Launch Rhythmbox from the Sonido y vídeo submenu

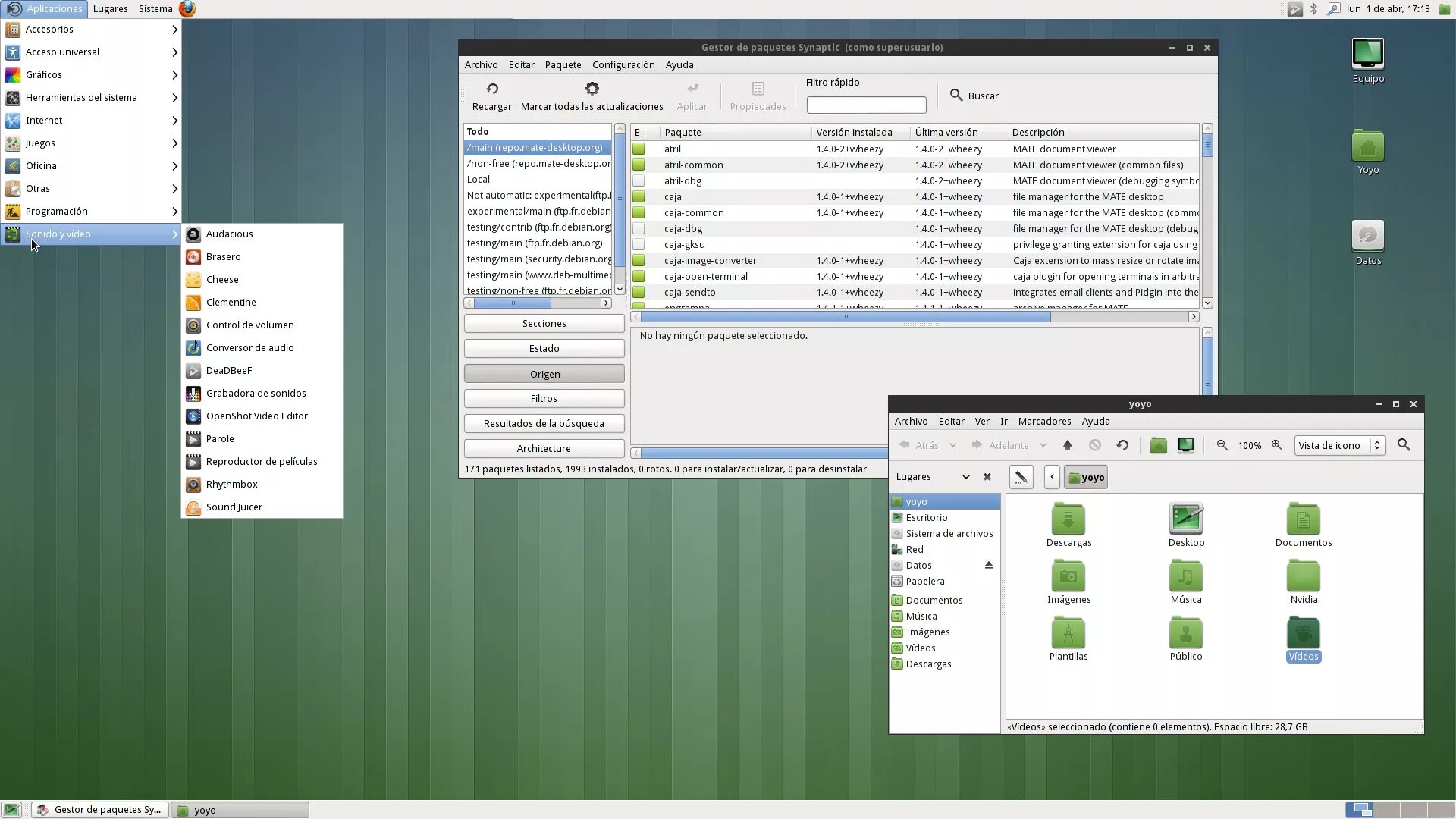(231, 484)
